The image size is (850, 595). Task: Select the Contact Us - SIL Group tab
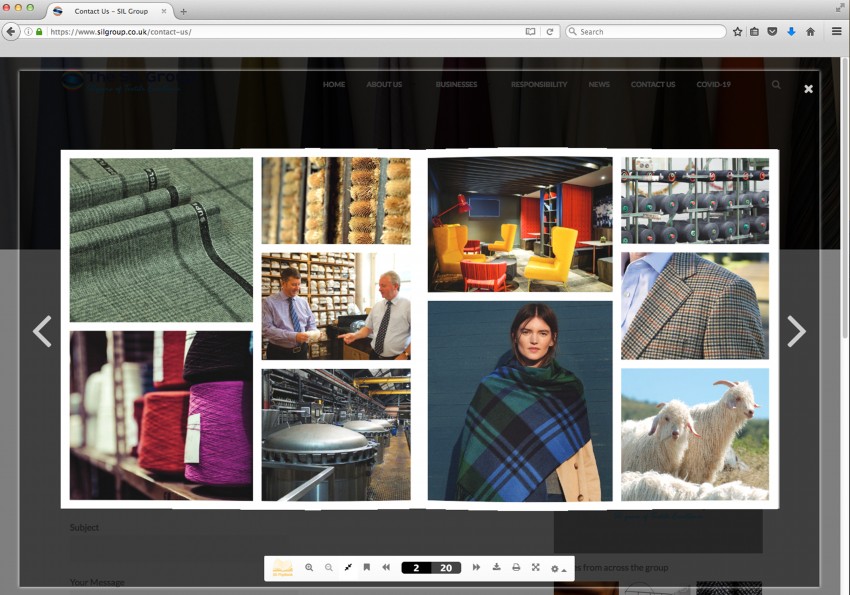pos(111,11)
